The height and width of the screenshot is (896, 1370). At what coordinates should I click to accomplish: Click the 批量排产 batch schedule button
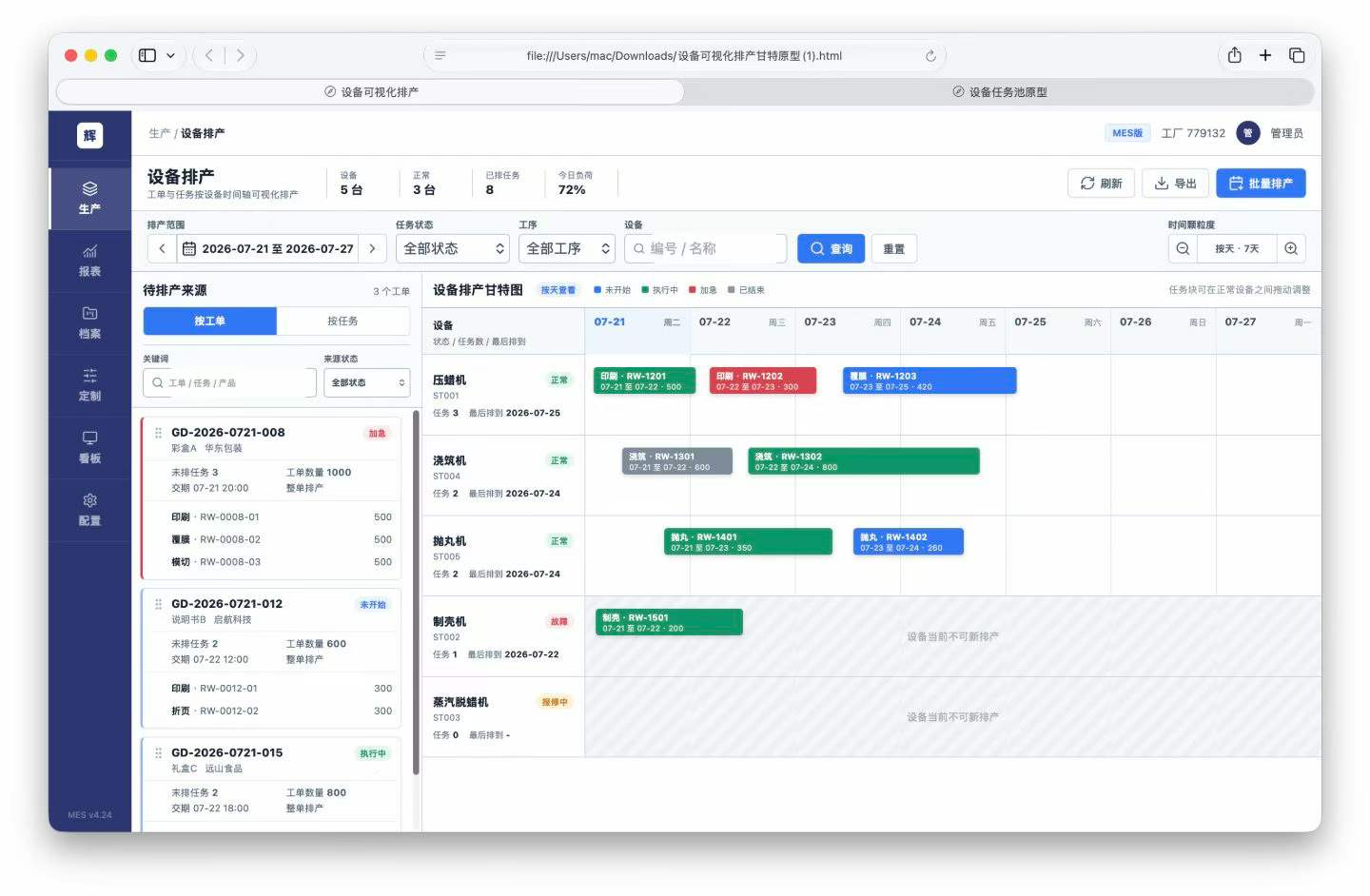pos(1261,184)
